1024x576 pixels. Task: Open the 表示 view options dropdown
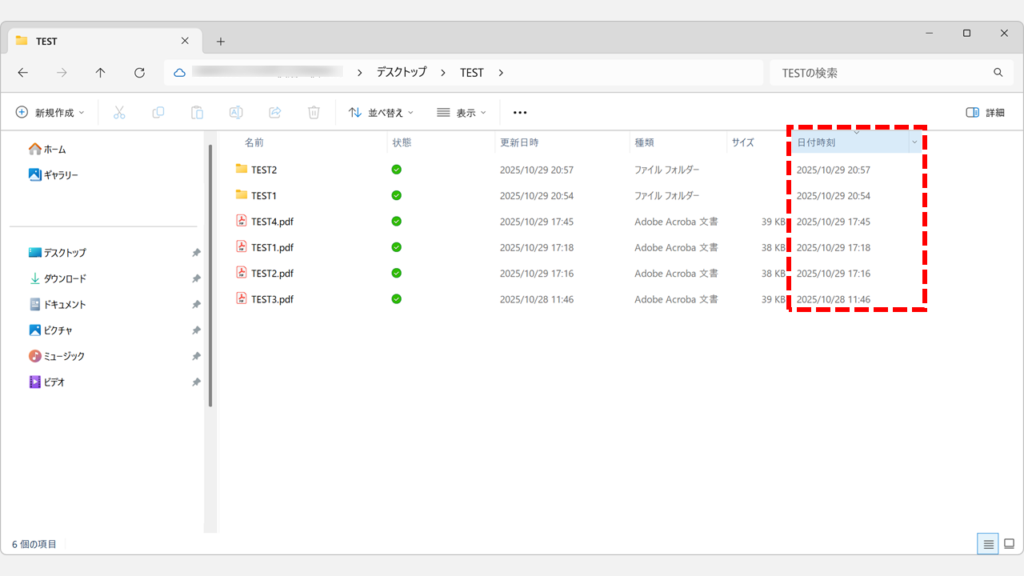462,113
